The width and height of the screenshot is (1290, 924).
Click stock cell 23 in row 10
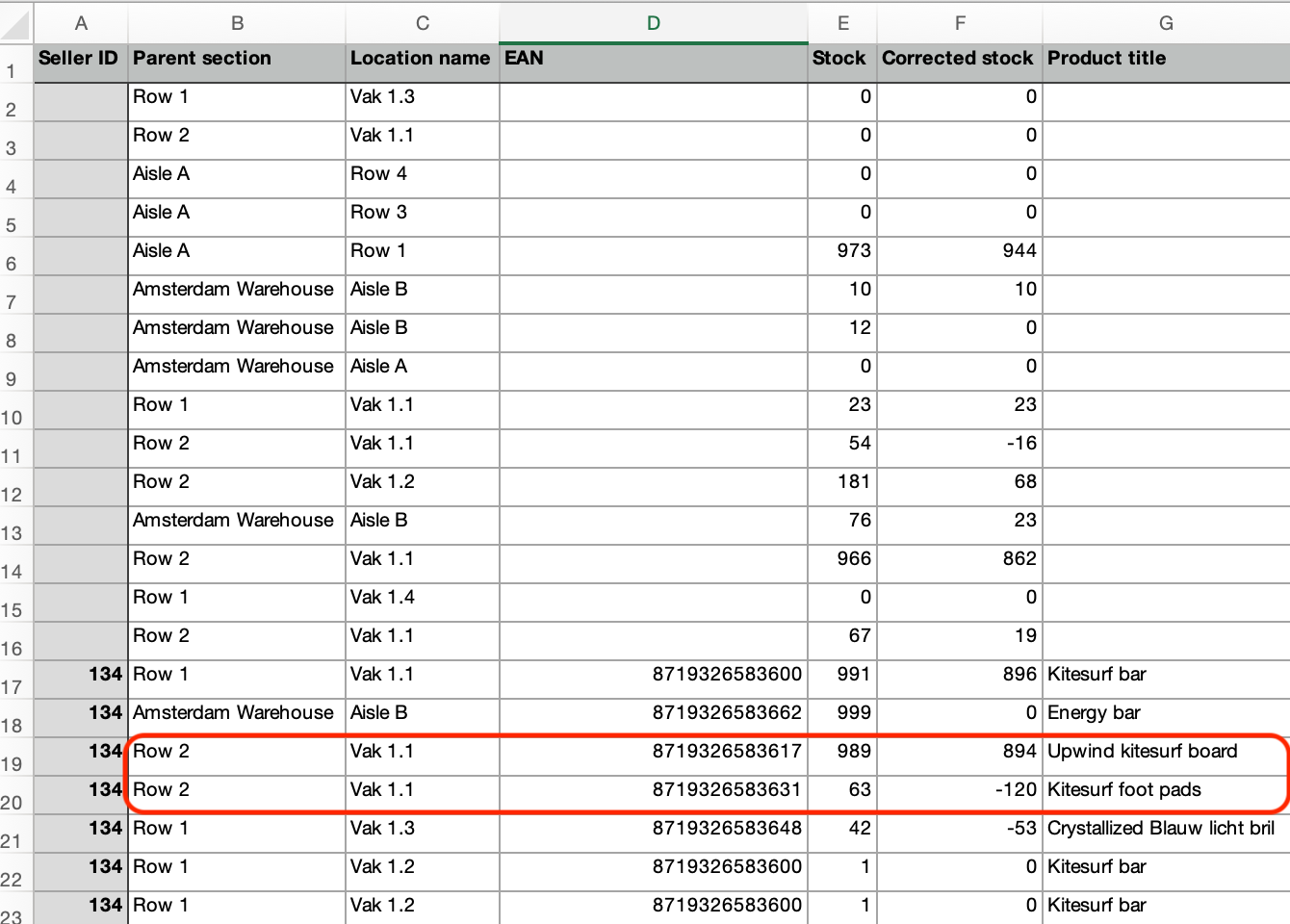pyautogui.click(x=842, y=410)
